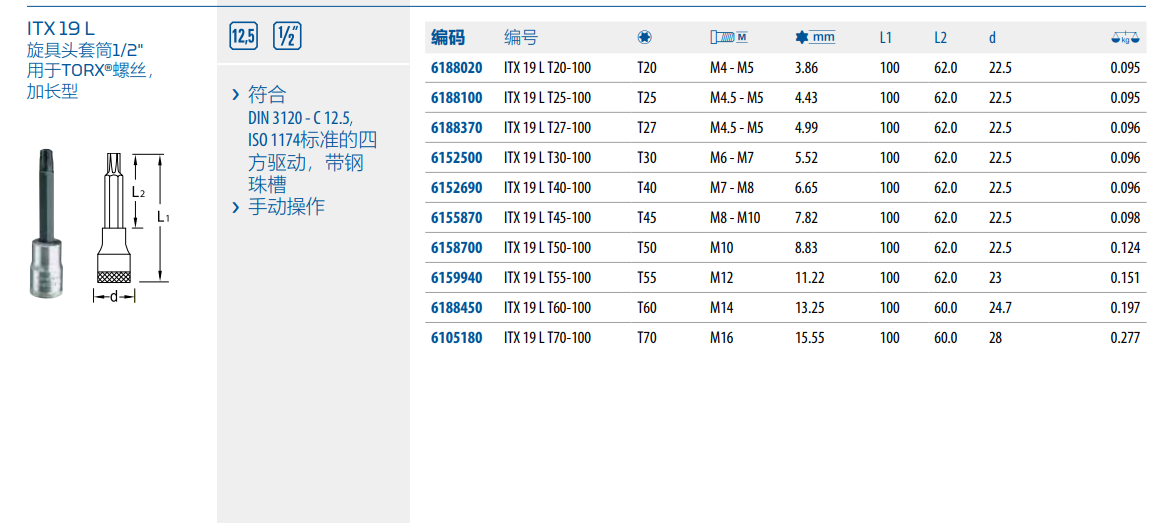The image size is (1173, 528).
Task: Open product code 6188020
Action: pyautogui.click(x=456, y=68)
